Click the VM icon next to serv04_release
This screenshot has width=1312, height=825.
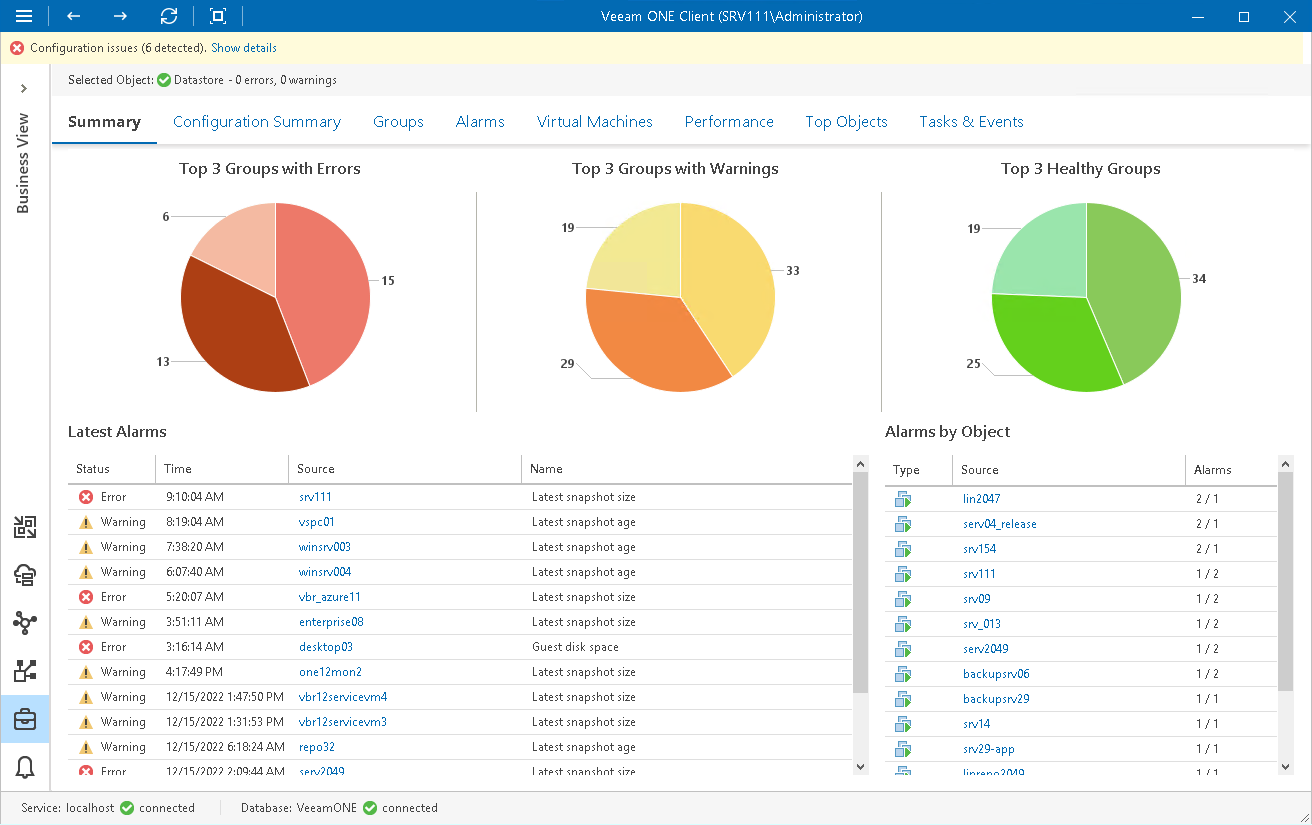tap(903, 524)
